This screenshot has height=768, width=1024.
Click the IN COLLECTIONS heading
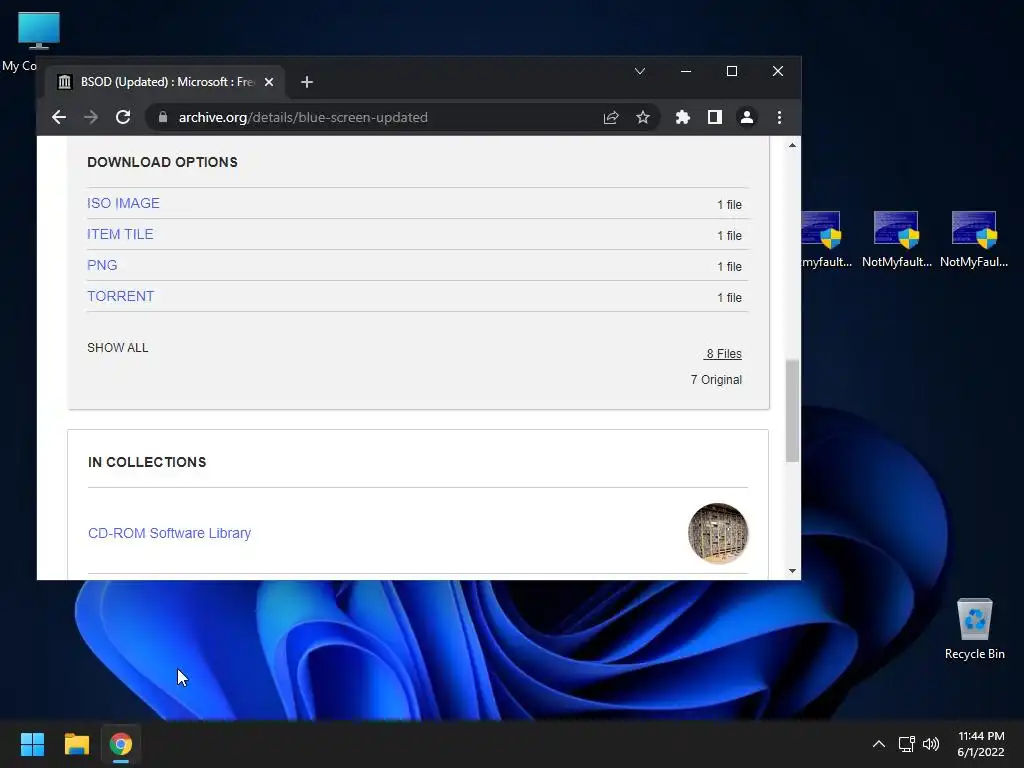(147, 462)
